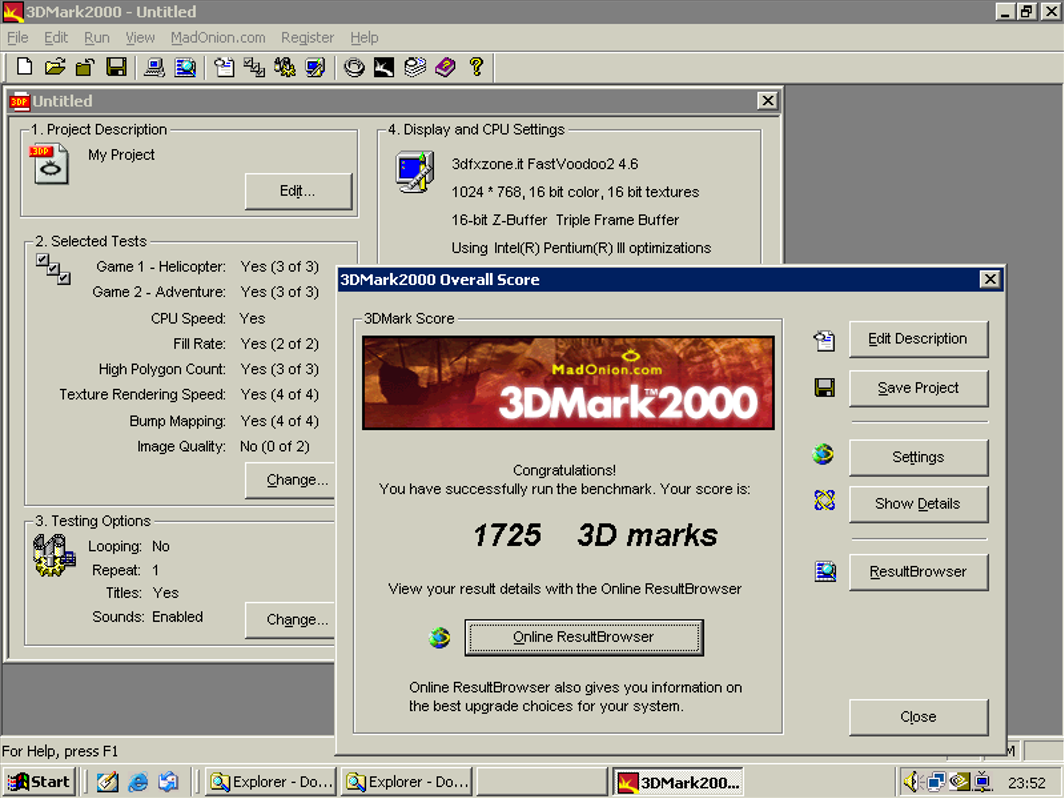
Task: Click the Open project folder icon
Action: (55, 66)
